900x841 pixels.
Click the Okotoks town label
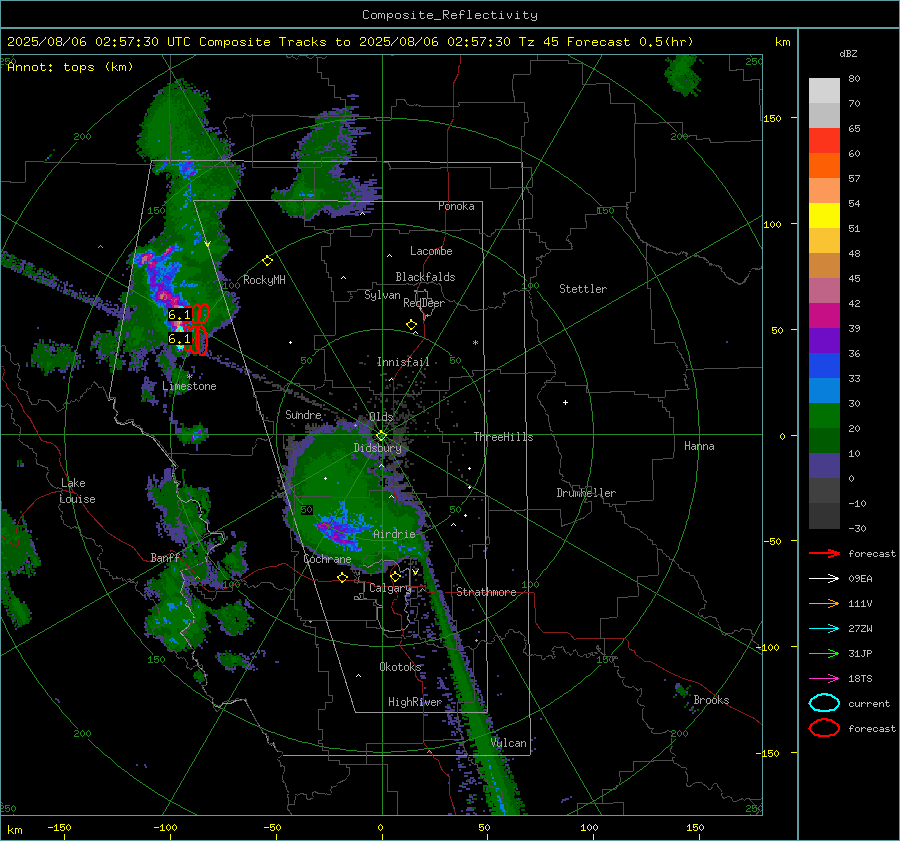tap(400, 667)
